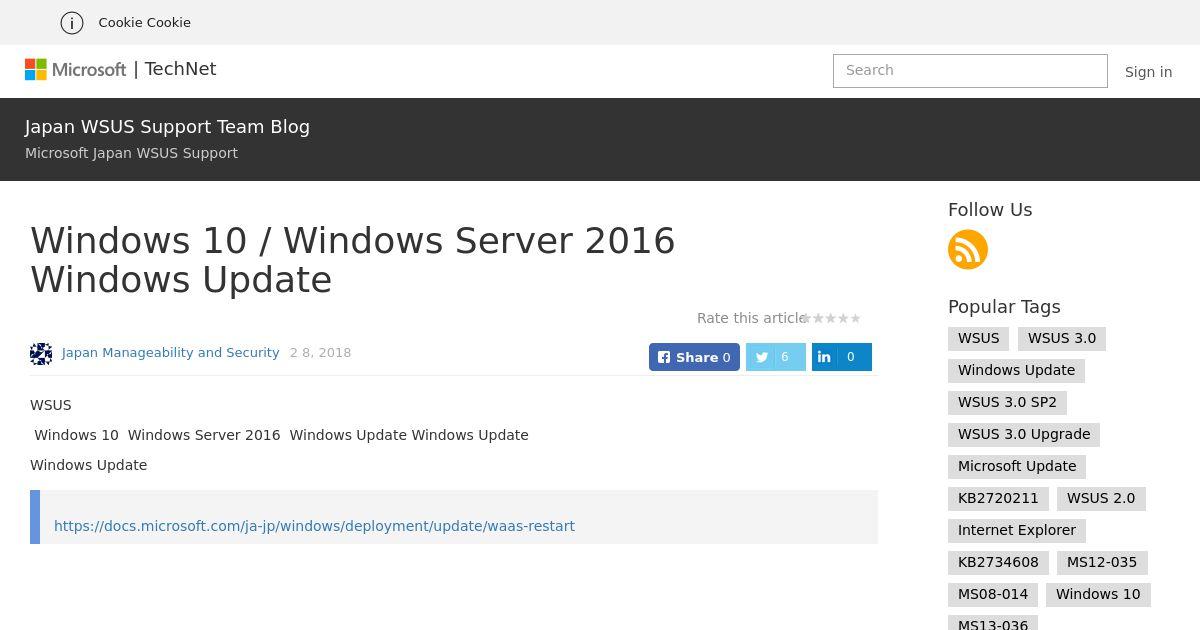Share article on LinkedIn
This screenshot has width=1200, height=630.
pyautogui.click(x=842, y=357)
